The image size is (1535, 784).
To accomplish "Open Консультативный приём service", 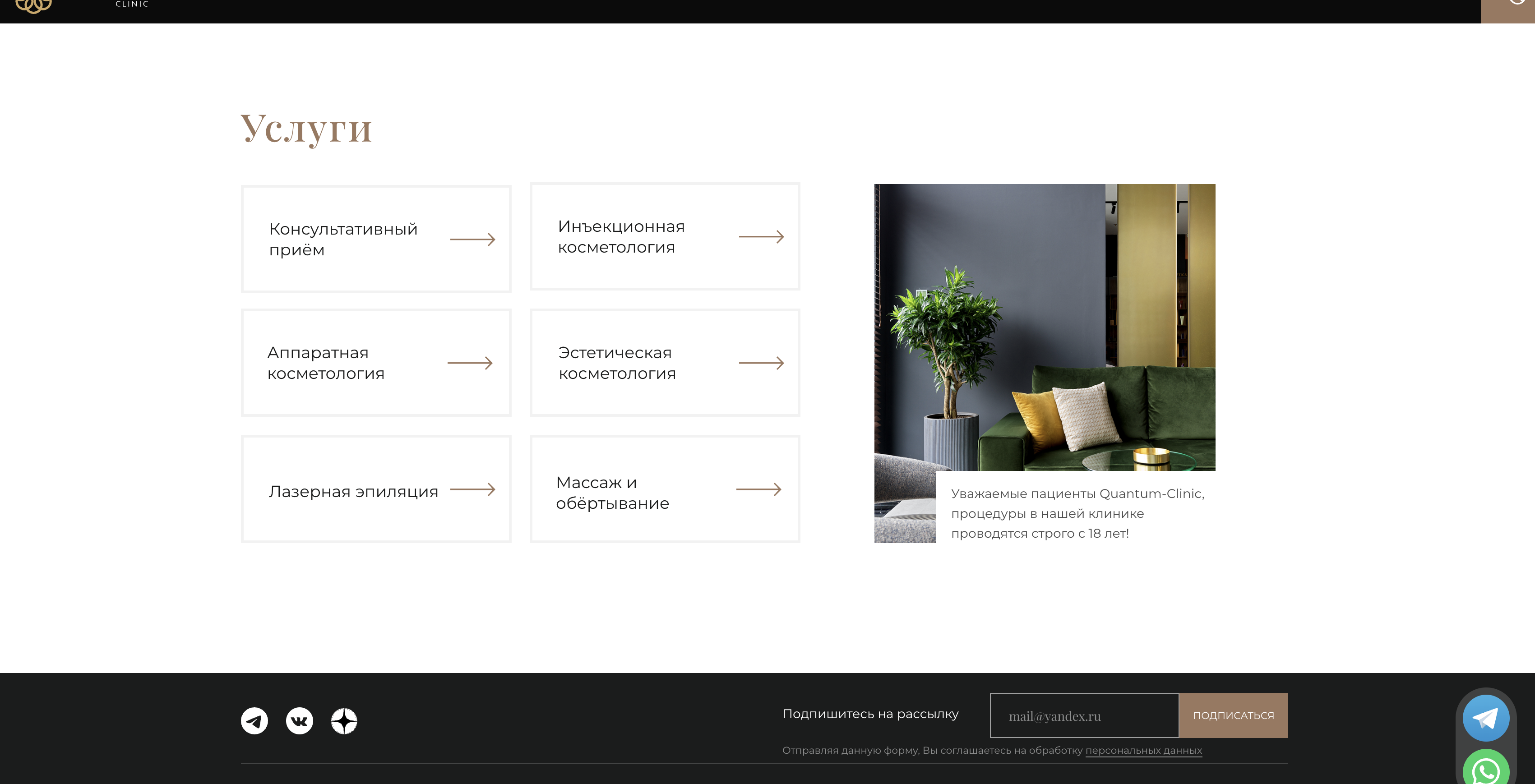I will [376, 239].
